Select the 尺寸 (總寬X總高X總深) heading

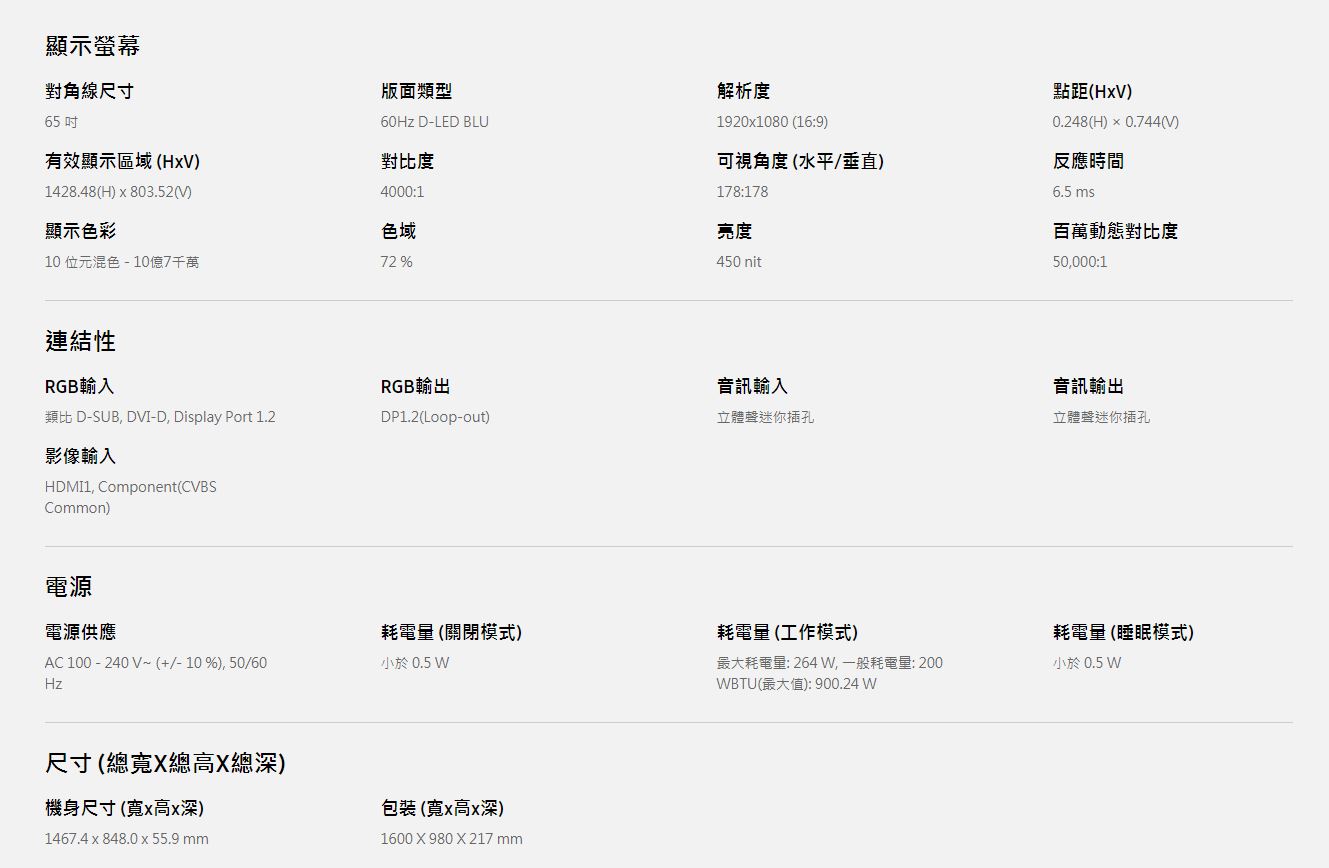165,764
